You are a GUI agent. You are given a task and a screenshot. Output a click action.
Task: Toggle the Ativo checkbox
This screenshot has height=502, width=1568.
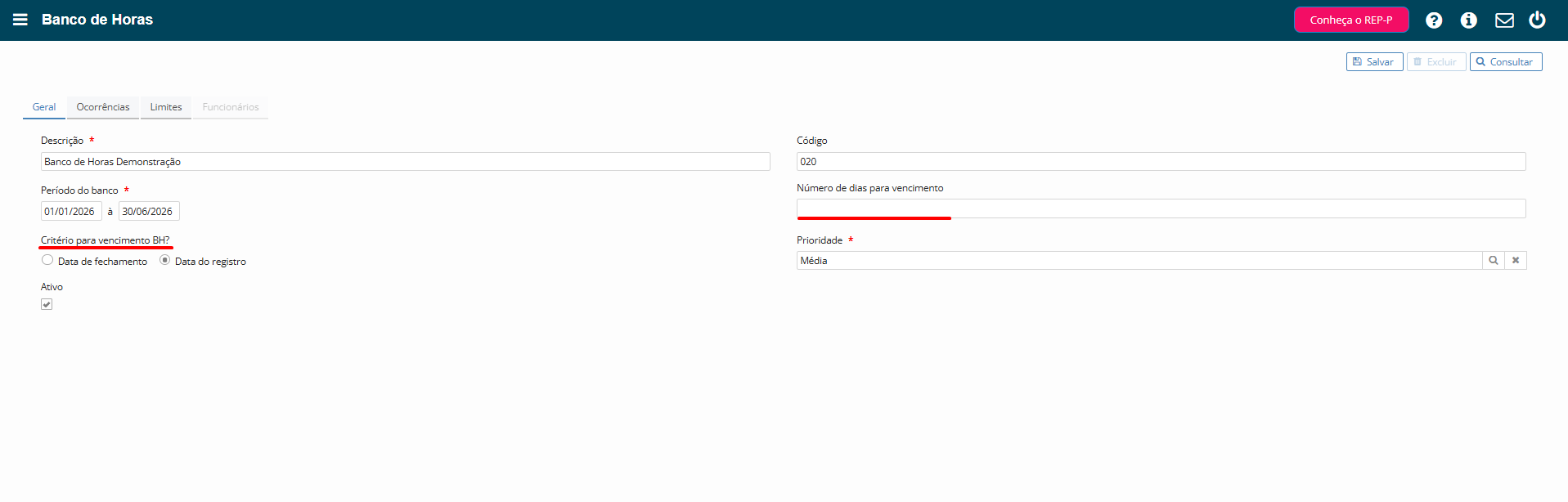tap(47, 304)
